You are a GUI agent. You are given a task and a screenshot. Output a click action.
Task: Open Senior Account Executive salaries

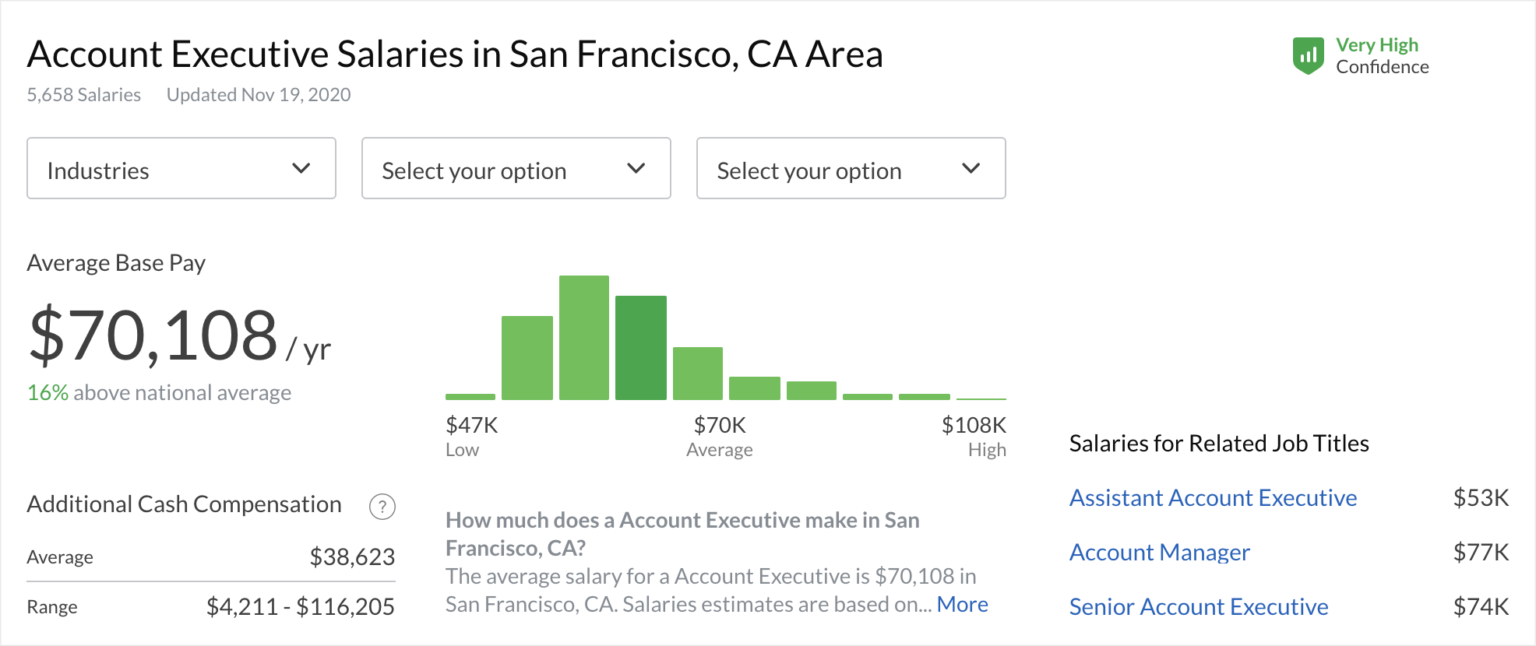click(1198, 607)
